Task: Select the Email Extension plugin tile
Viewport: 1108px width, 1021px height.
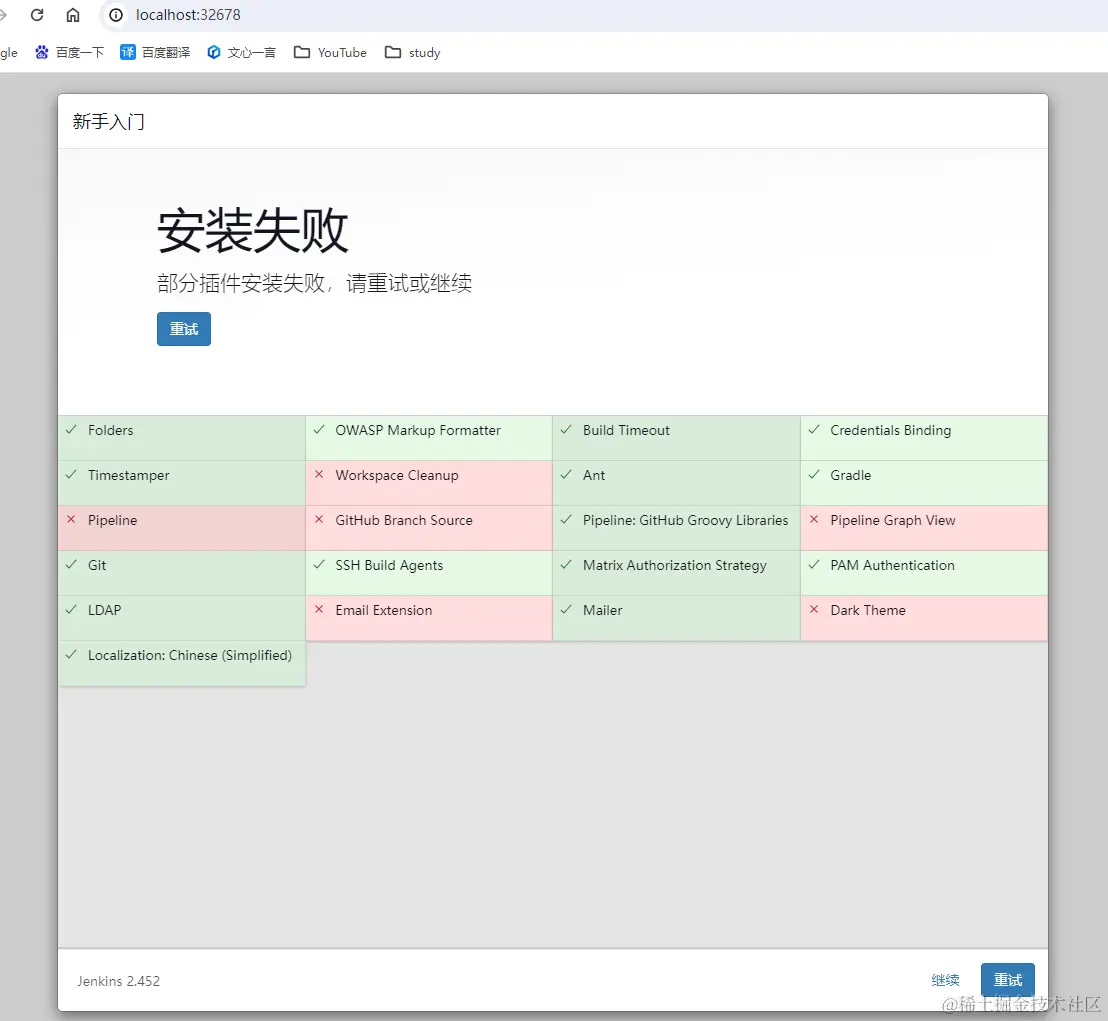Action: click(x=429, y=618)
